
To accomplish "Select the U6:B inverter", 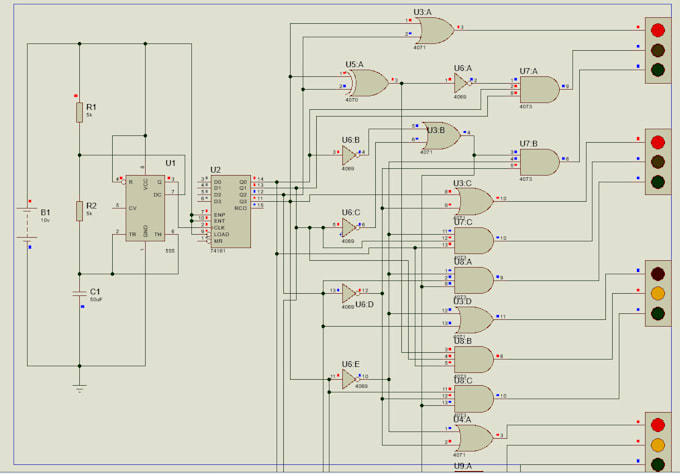I will pos(350,155).
